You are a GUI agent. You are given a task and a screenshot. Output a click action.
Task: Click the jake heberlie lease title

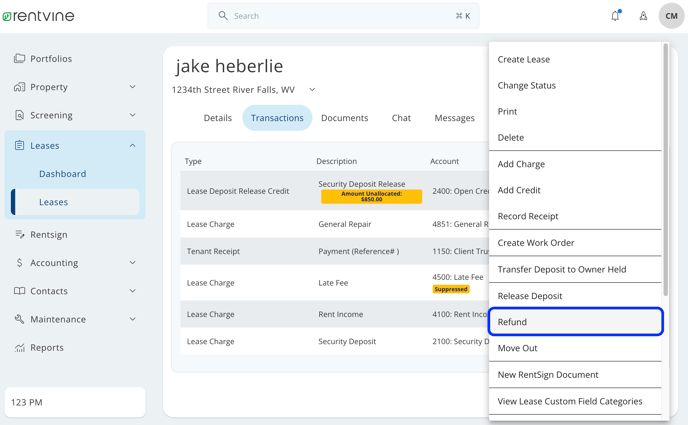click(x=229, y=66)
